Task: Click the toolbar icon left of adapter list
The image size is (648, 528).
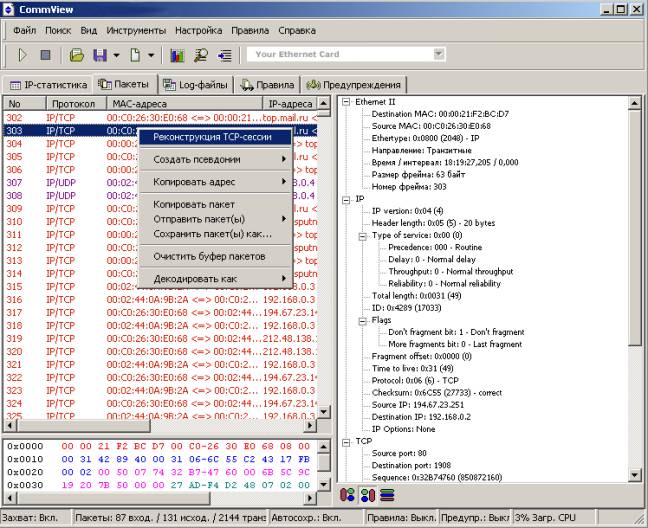Action: (224, 55)
